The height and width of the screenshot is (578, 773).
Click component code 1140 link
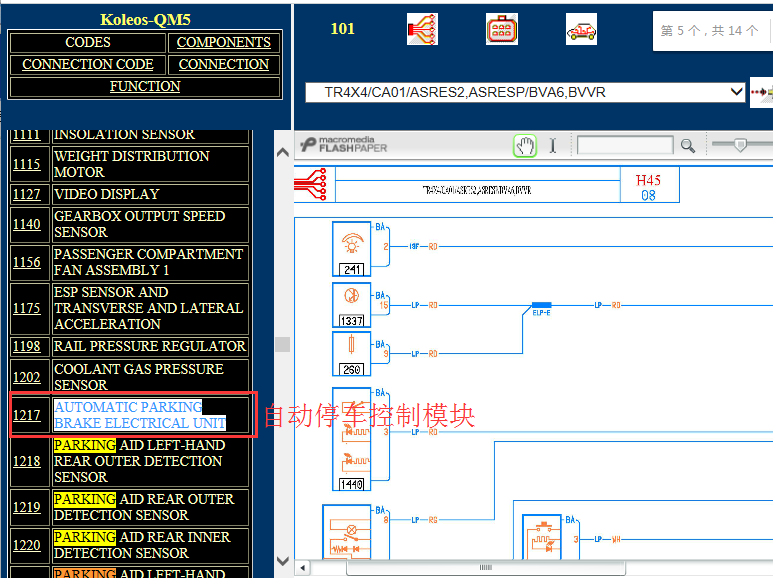tap(27, 224)
